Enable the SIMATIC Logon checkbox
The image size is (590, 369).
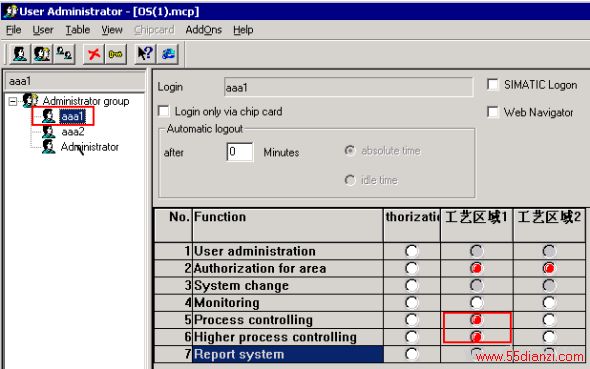click(x=493, y=85)
